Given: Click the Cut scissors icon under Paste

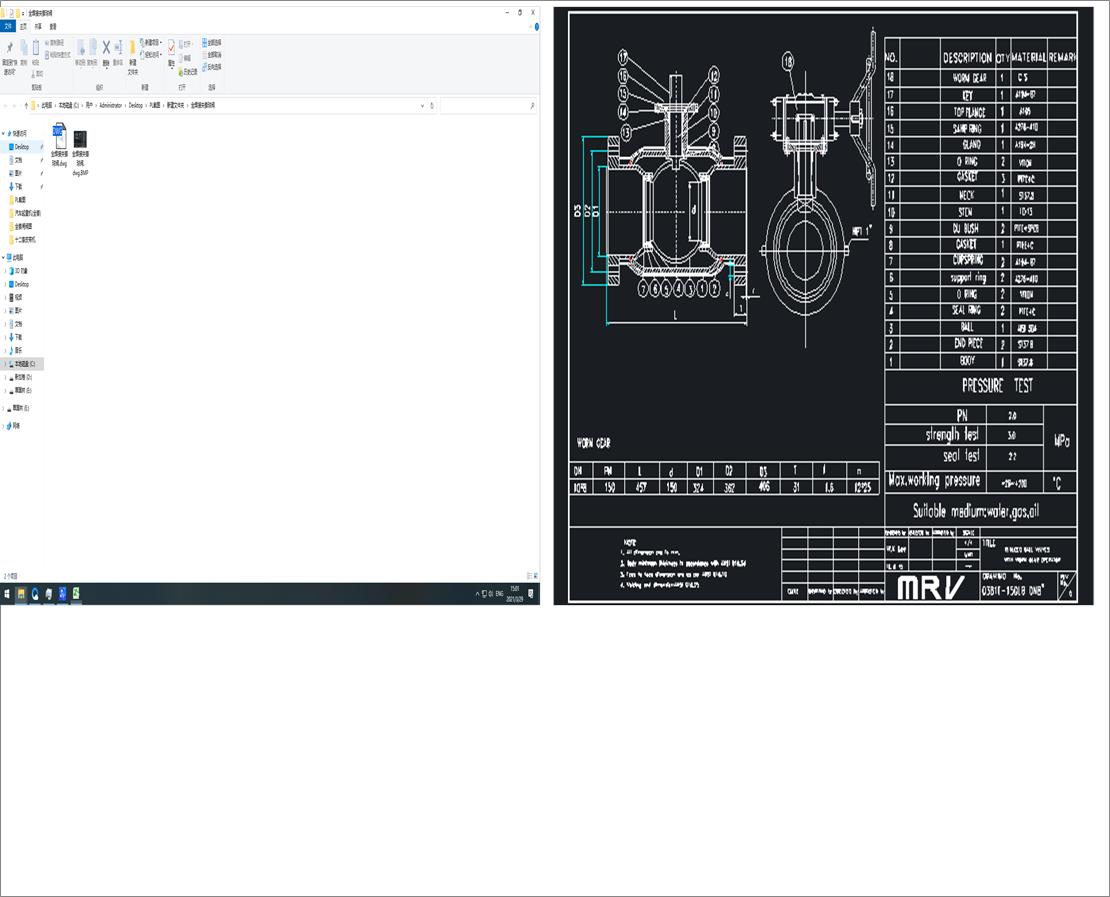Looking at the screenshot, I should click(x=36, y=74).
